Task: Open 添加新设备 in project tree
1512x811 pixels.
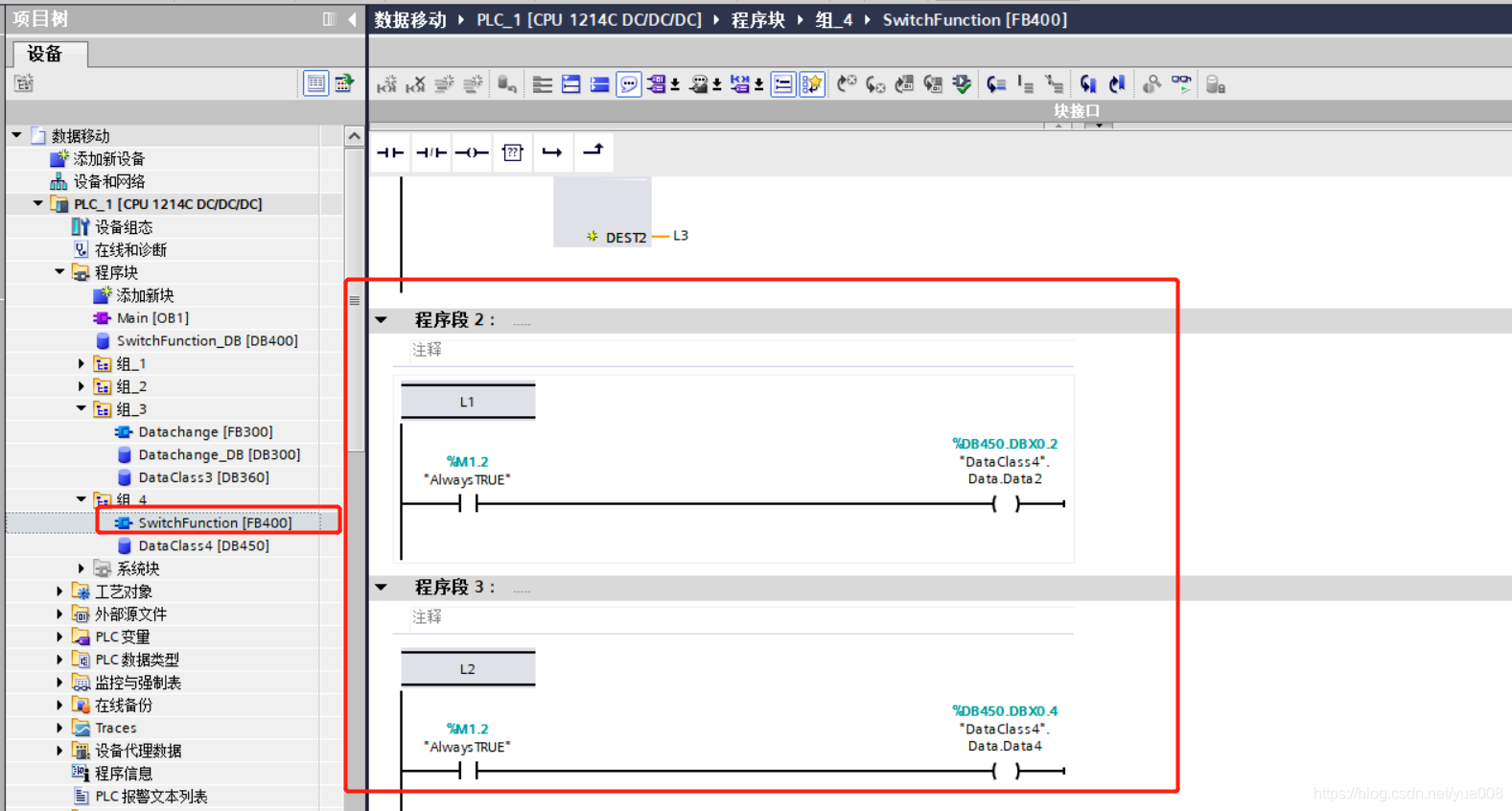Action: [x=108, y=159]
